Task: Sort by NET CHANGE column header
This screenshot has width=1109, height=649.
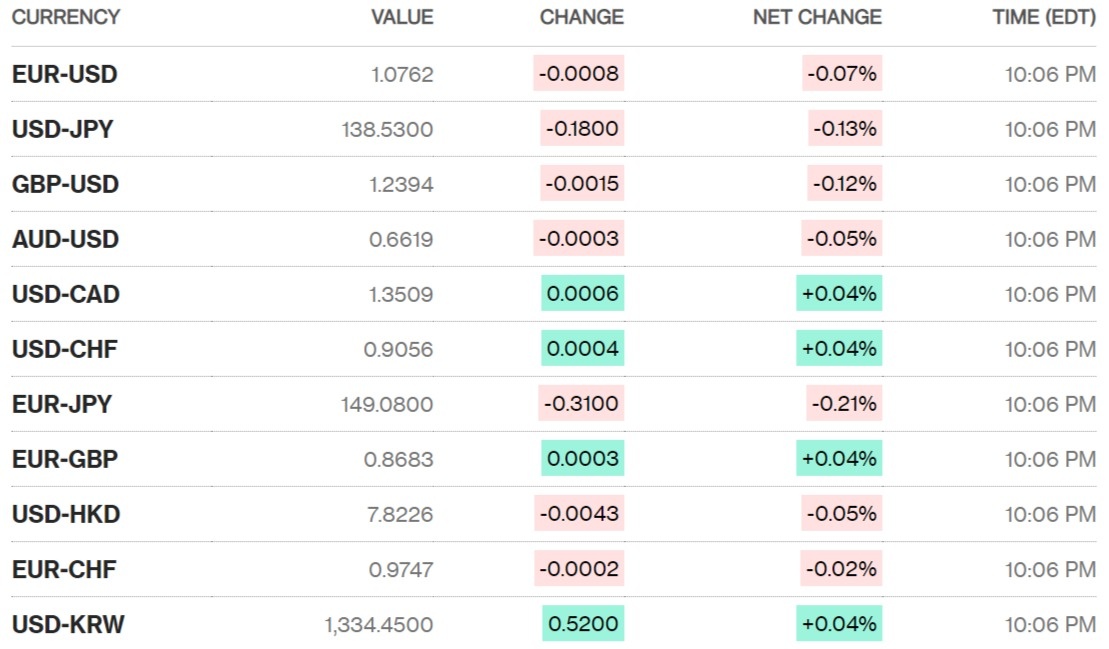Action: point(817,17)
